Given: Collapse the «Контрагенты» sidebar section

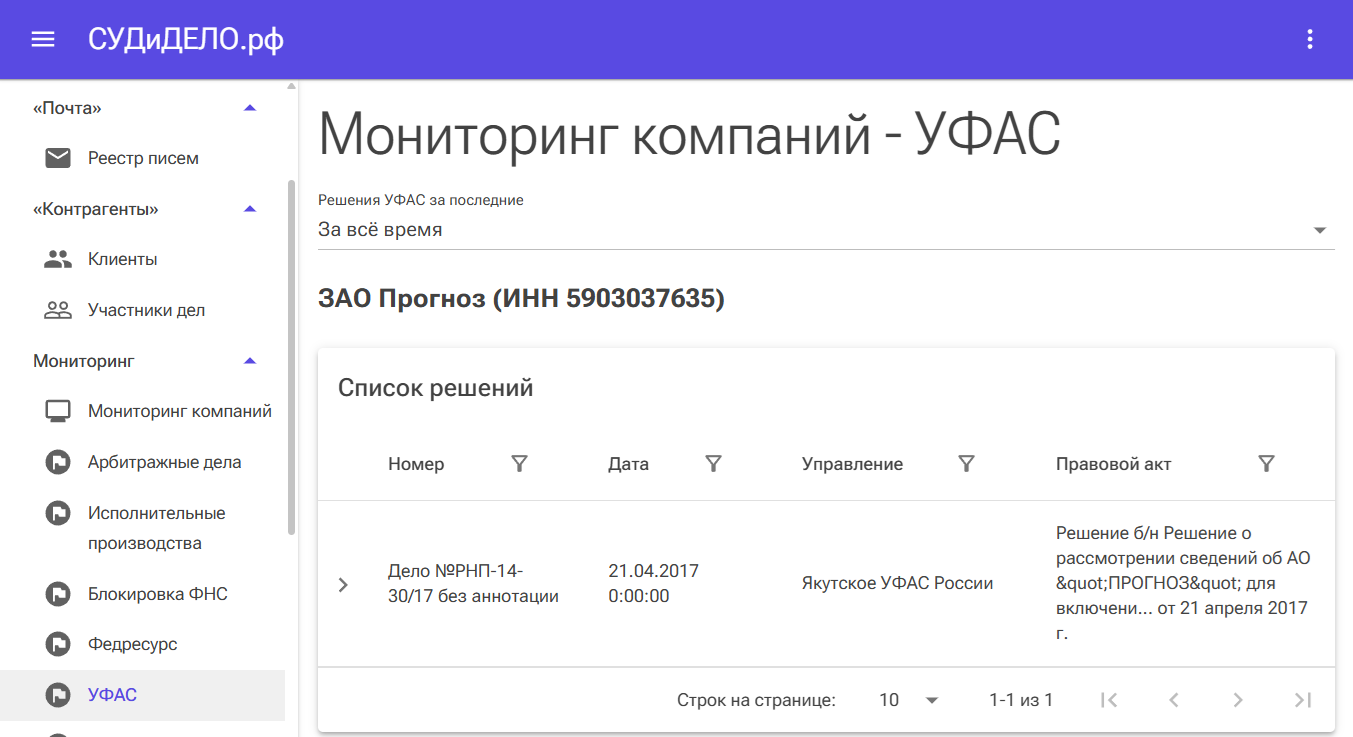Looking at the screenshot, I should 250,209.
